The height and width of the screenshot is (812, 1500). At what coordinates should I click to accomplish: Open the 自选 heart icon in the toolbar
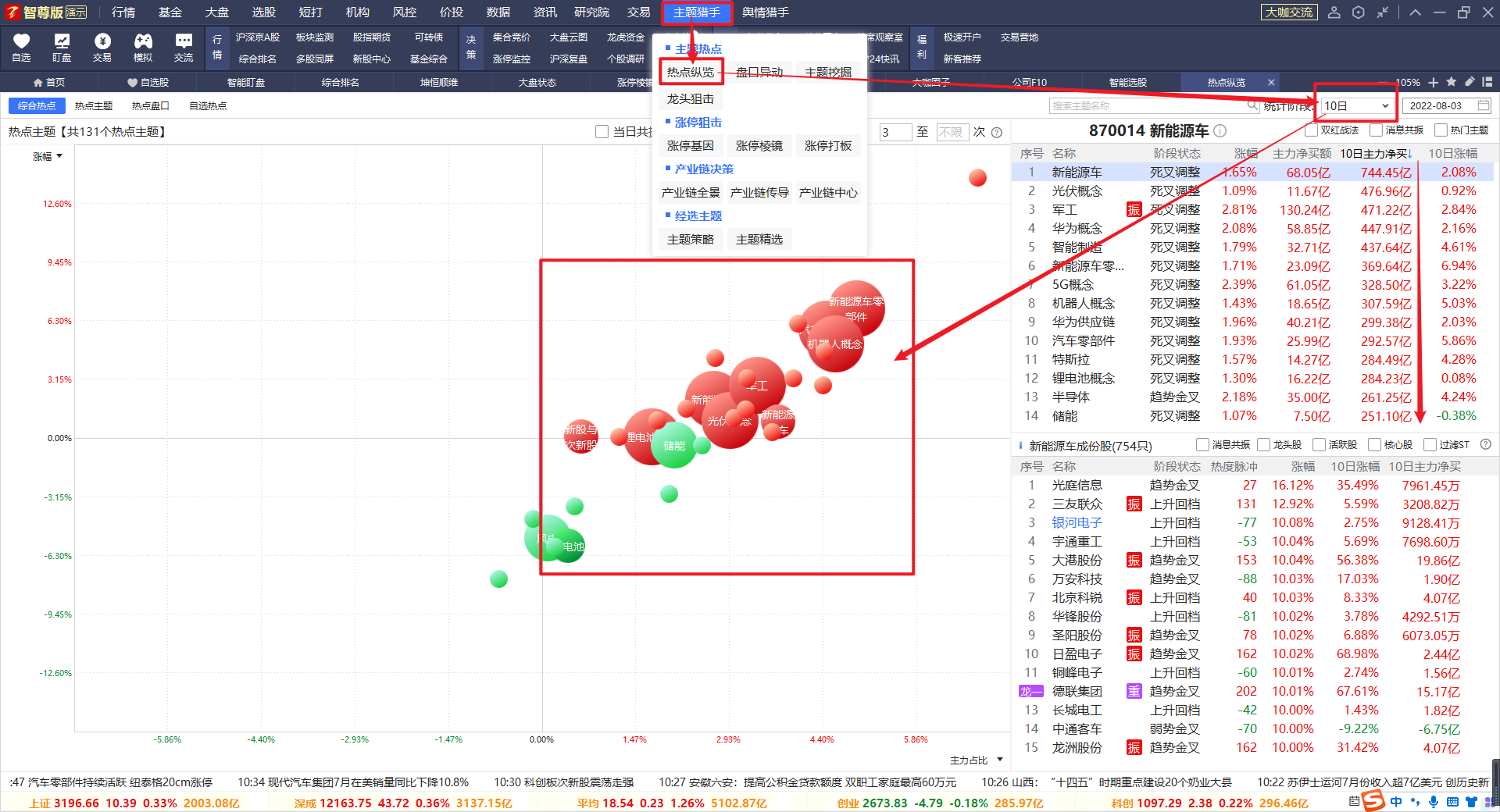point(21,48)
